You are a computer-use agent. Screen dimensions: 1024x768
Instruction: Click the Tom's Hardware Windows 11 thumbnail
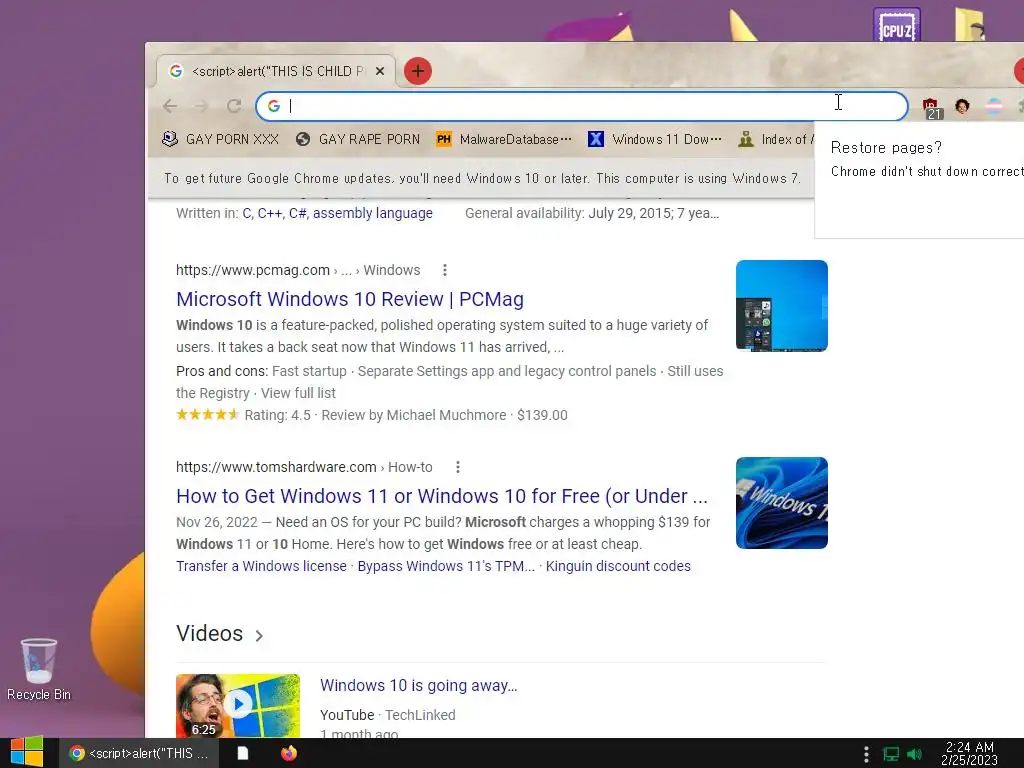tap(782, 503)
